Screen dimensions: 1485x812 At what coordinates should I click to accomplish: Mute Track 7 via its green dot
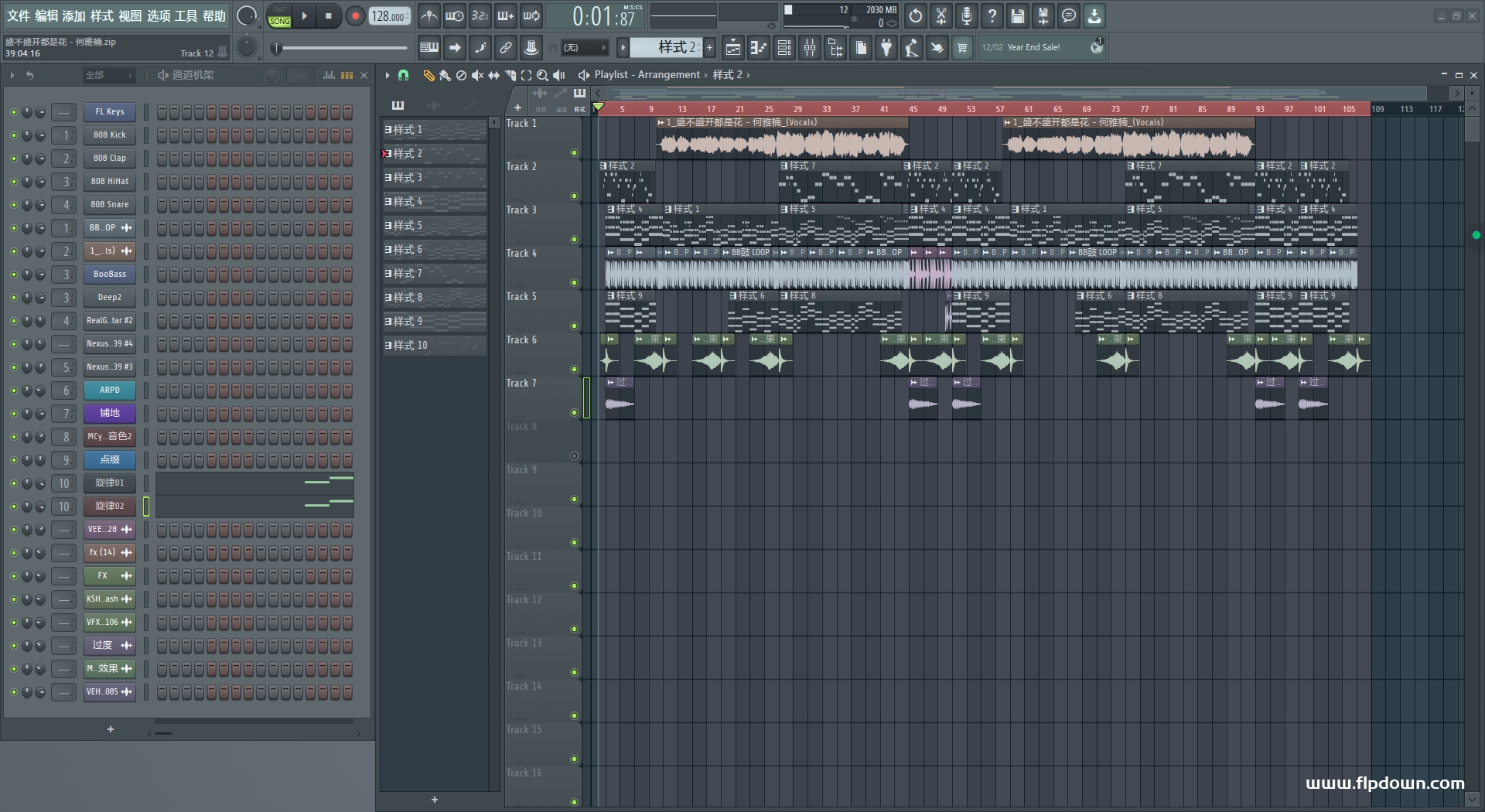tap(574, 413)
